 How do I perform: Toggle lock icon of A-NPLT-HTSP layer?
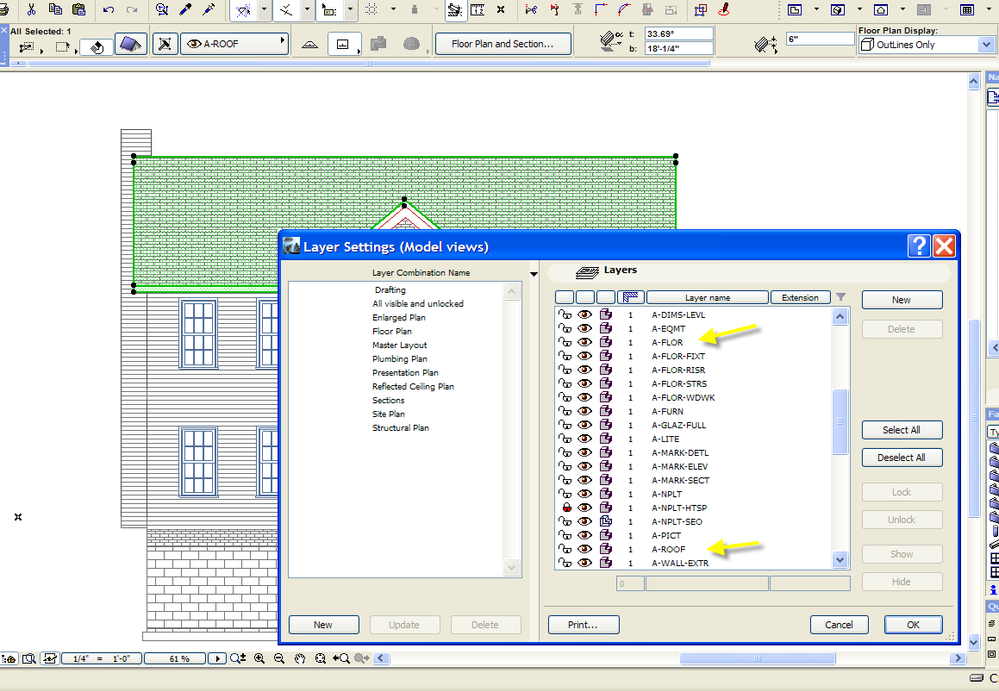point(565,508)
